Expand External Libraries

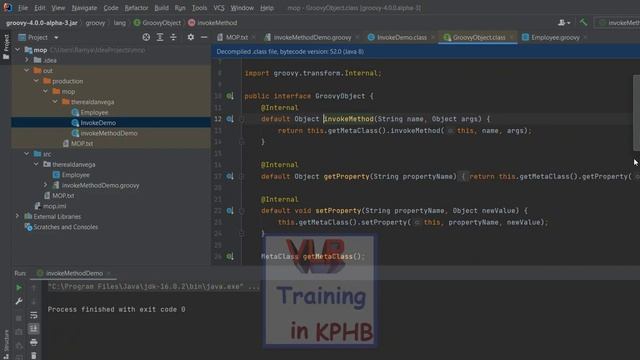click(18, 216)
